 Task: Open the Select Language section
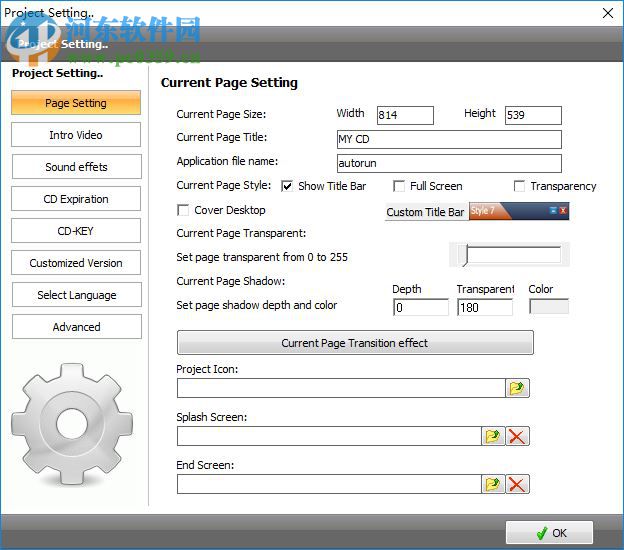[x=76, y=295]
